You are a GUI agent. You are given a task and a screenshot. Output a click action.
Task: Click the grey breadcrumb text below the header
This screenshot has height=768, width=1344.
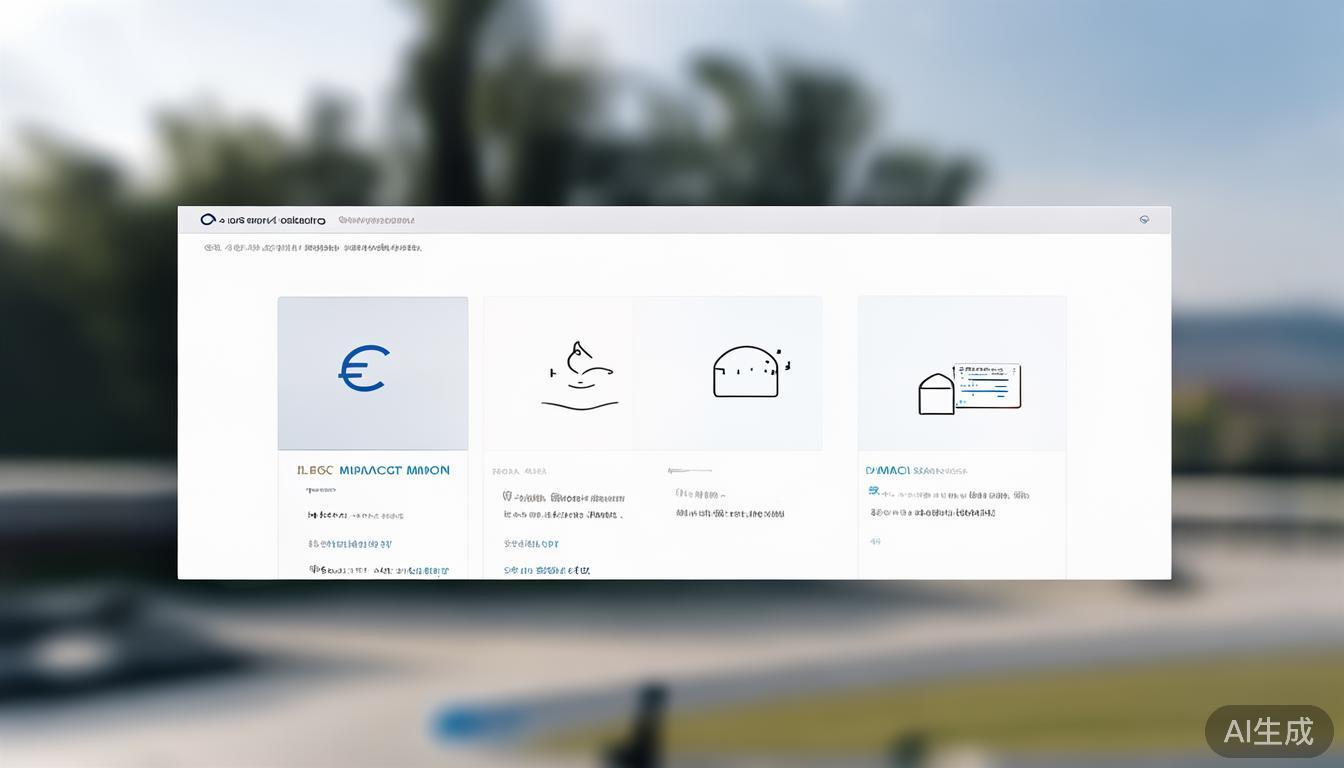click(313, 248)
